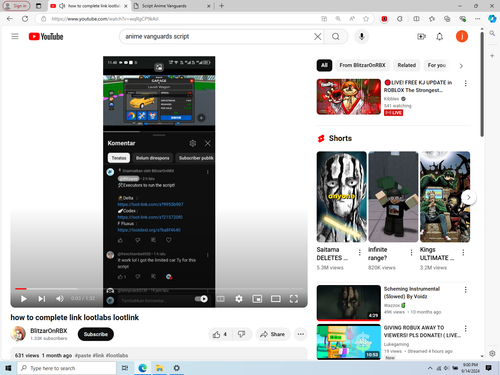Open browser Settings and more menu
This screenshot has width=500, height=375.
pyautogui.click(x=478, y=19)
